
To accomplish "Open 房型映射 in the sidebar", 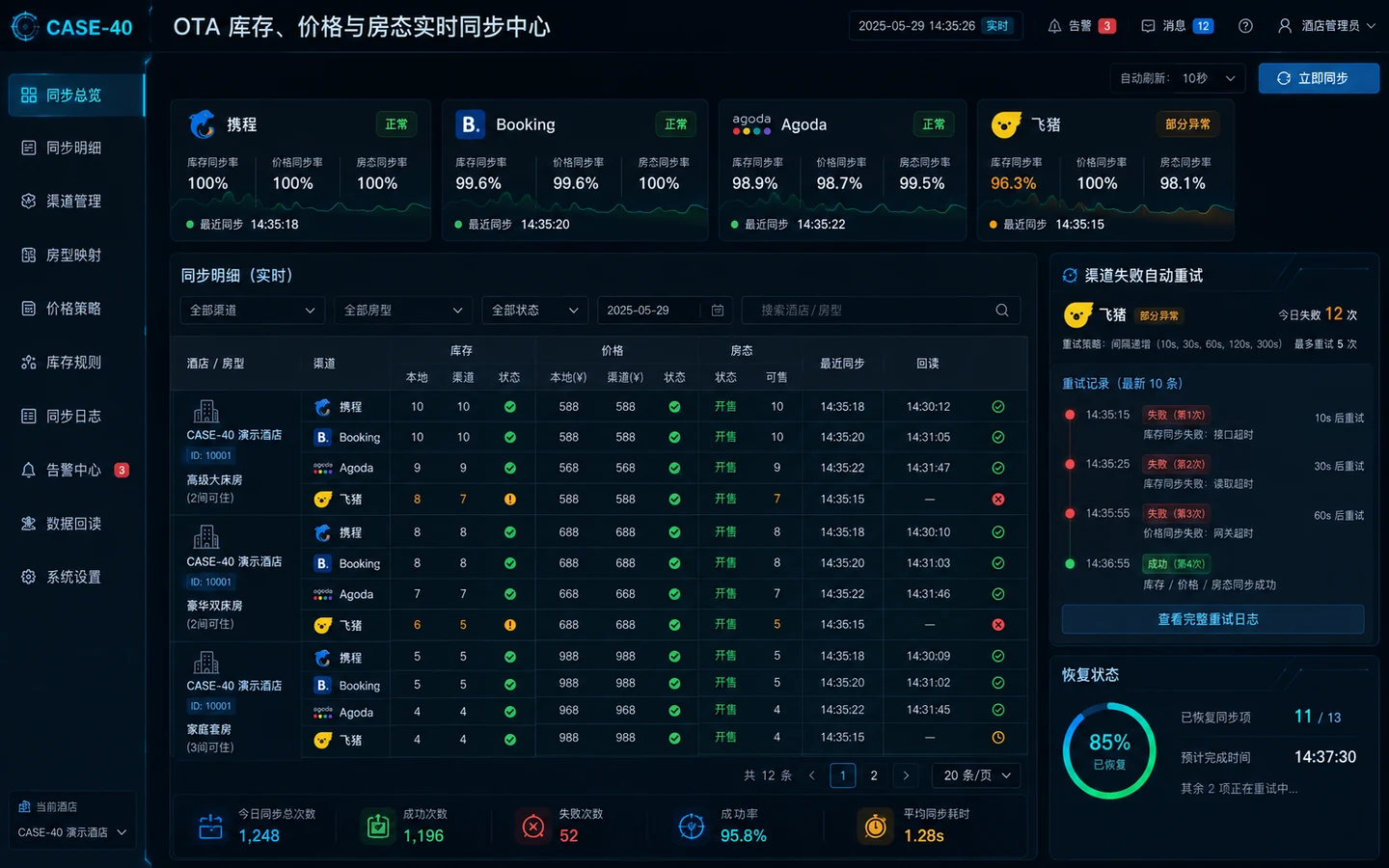I will [x=73, y=256].
